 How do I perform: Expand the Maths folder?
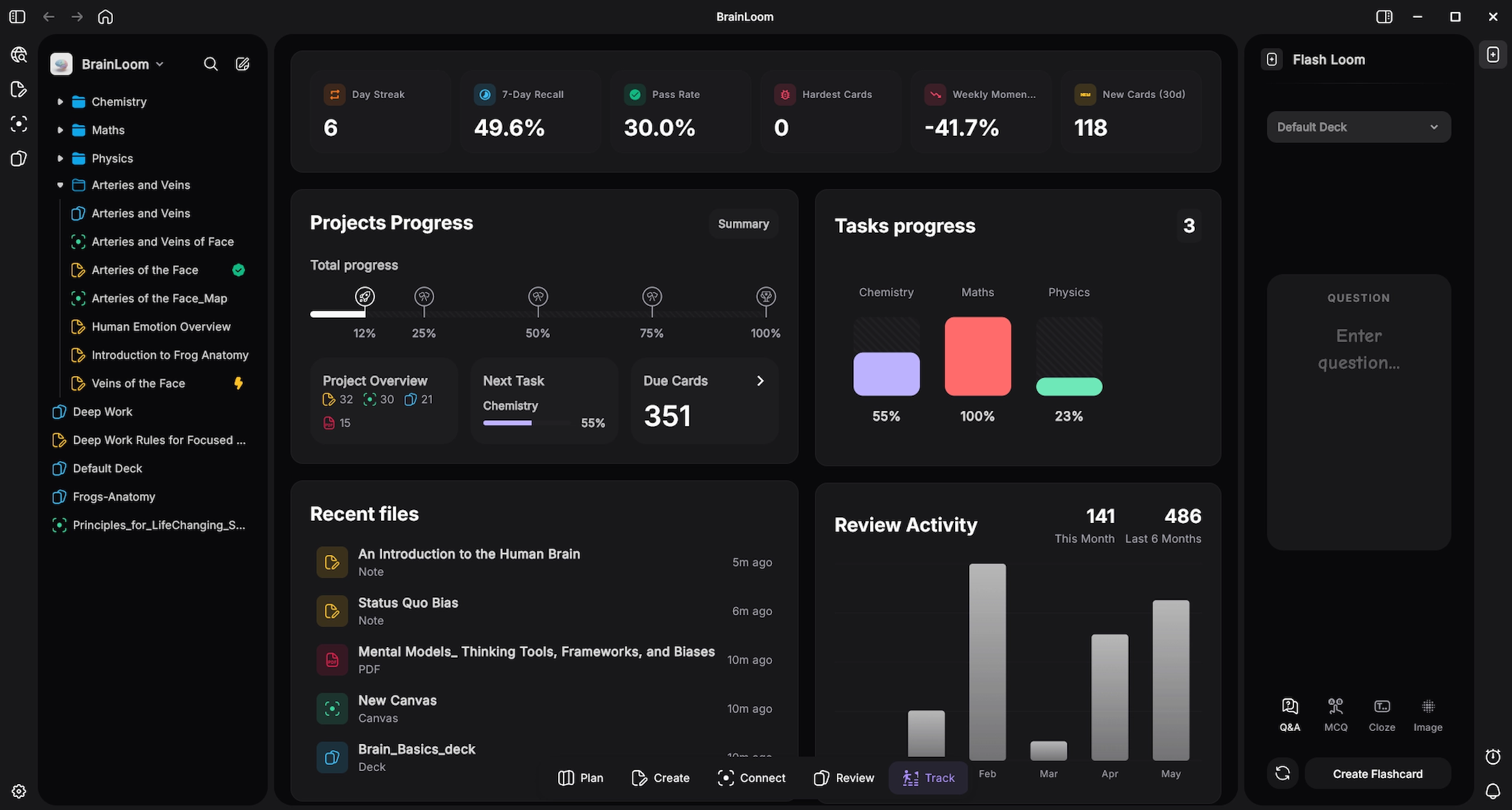(60, 130)
